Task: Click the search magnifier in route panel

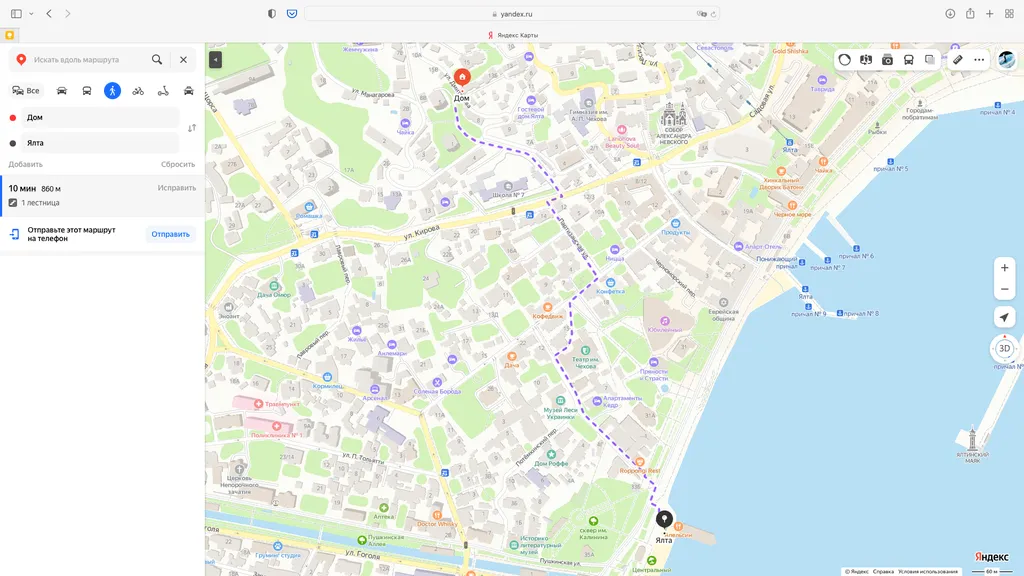Action: coord(156,59)
